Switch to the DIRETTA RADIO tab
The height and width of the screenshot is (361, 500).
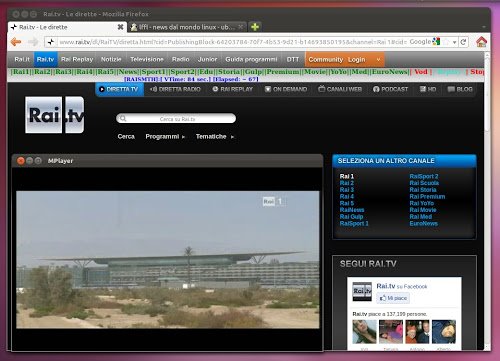pos(175,89)
